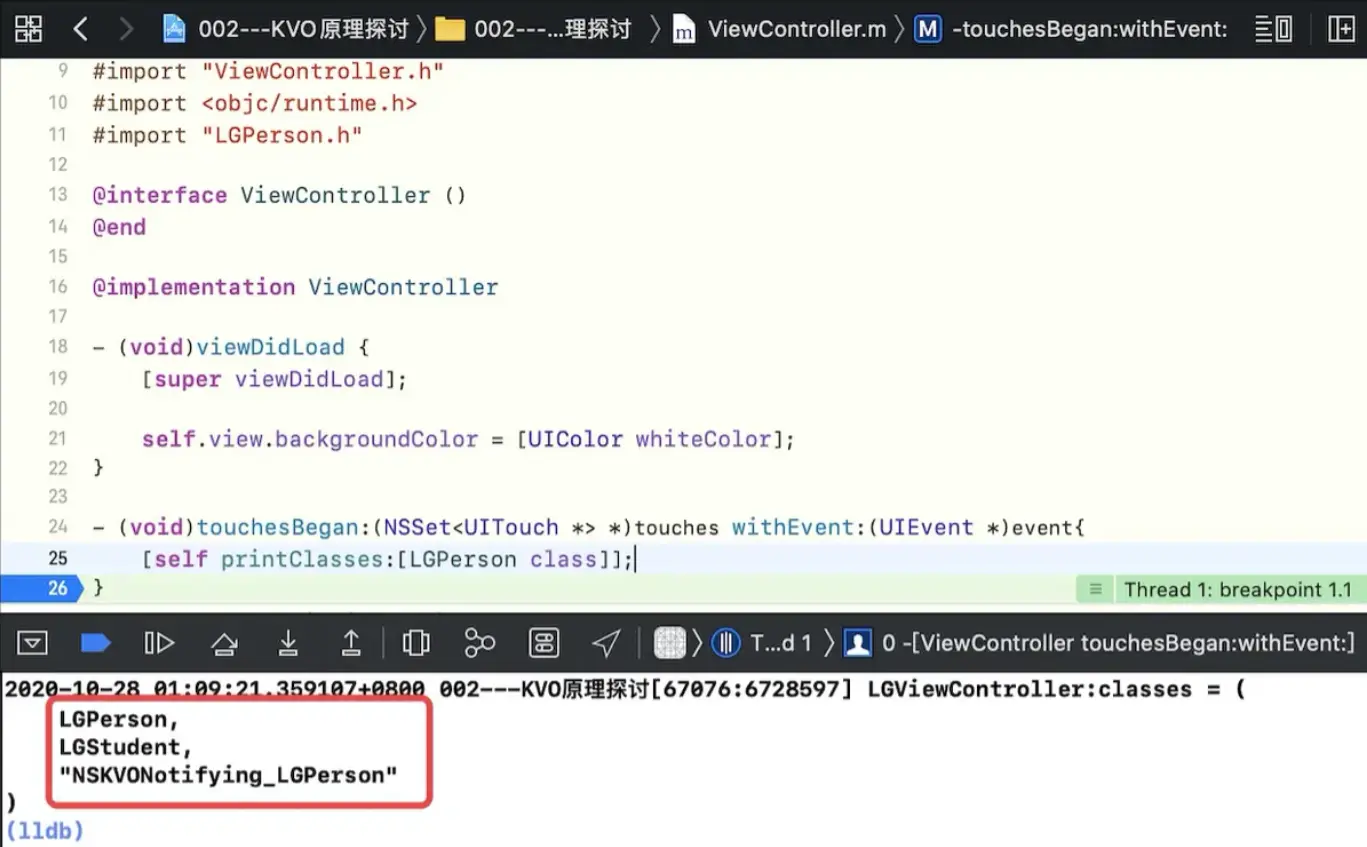
Task: Select the Thread 1 breadcrumb
Action: click(x=762, y=642)
